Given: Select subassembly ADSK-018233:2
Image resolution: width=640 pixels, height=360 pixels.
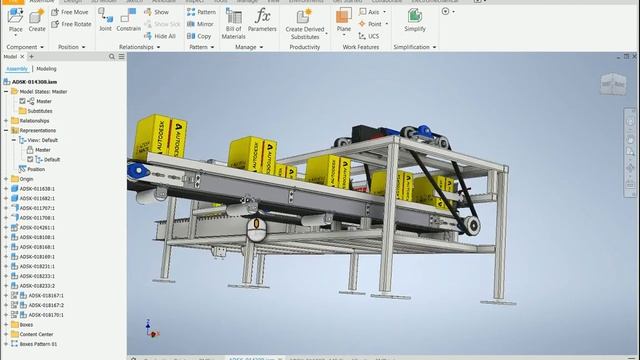Looking at the screenshot, I should (x=32, y=286).
